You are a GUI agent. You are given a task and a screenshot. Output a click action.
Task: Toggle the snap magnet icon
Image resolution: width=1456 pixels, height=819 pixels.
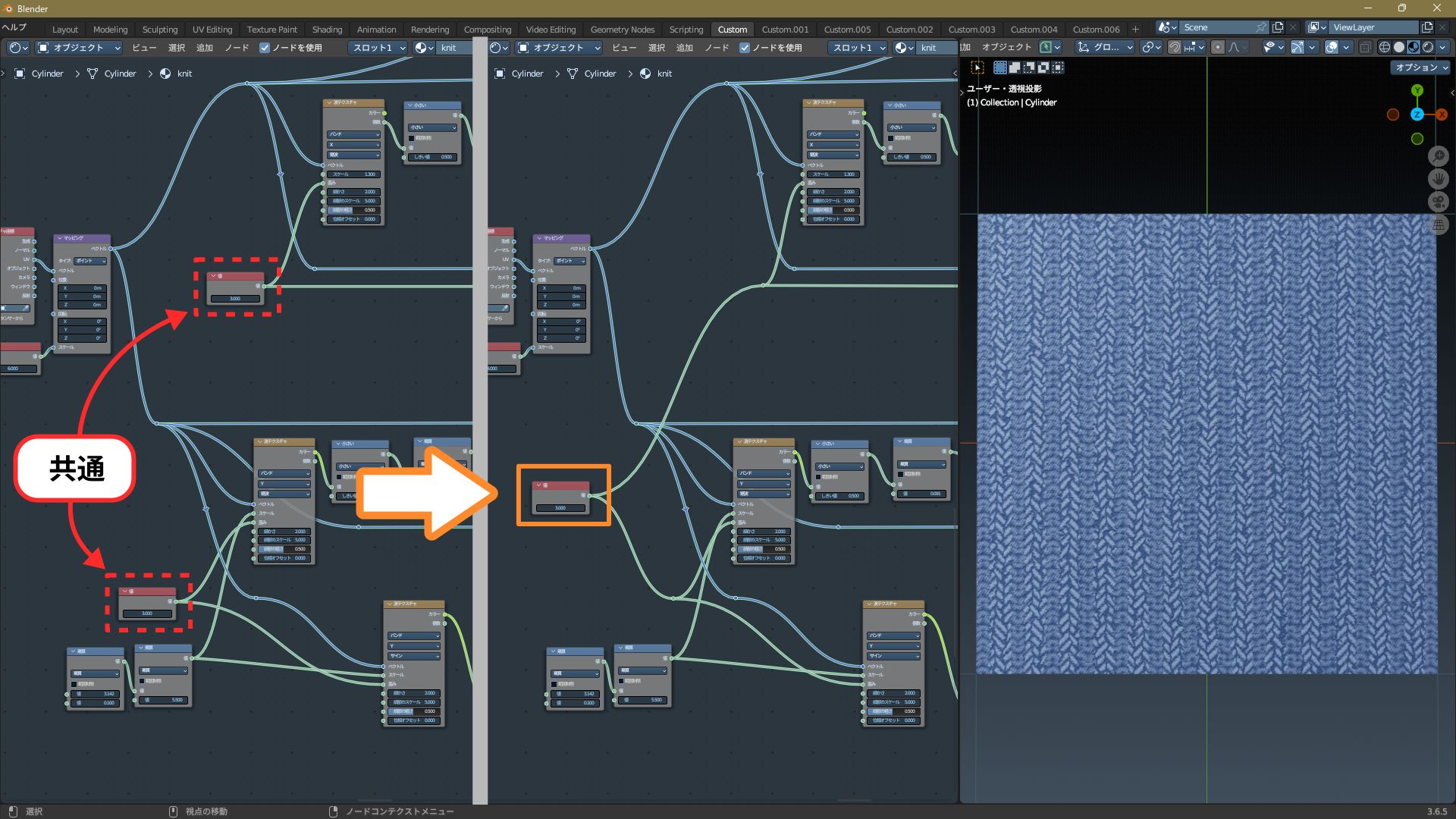tap(1175, 47)
